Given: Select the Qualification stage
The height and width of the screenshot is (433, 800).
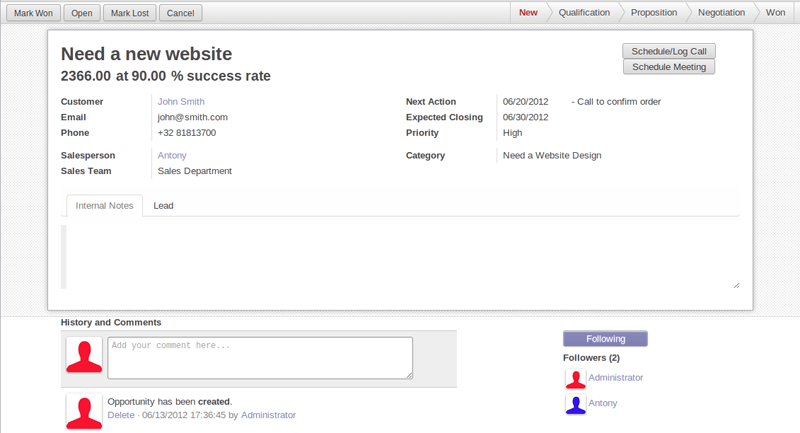Looking at the screenshot, I should [584, 13].
